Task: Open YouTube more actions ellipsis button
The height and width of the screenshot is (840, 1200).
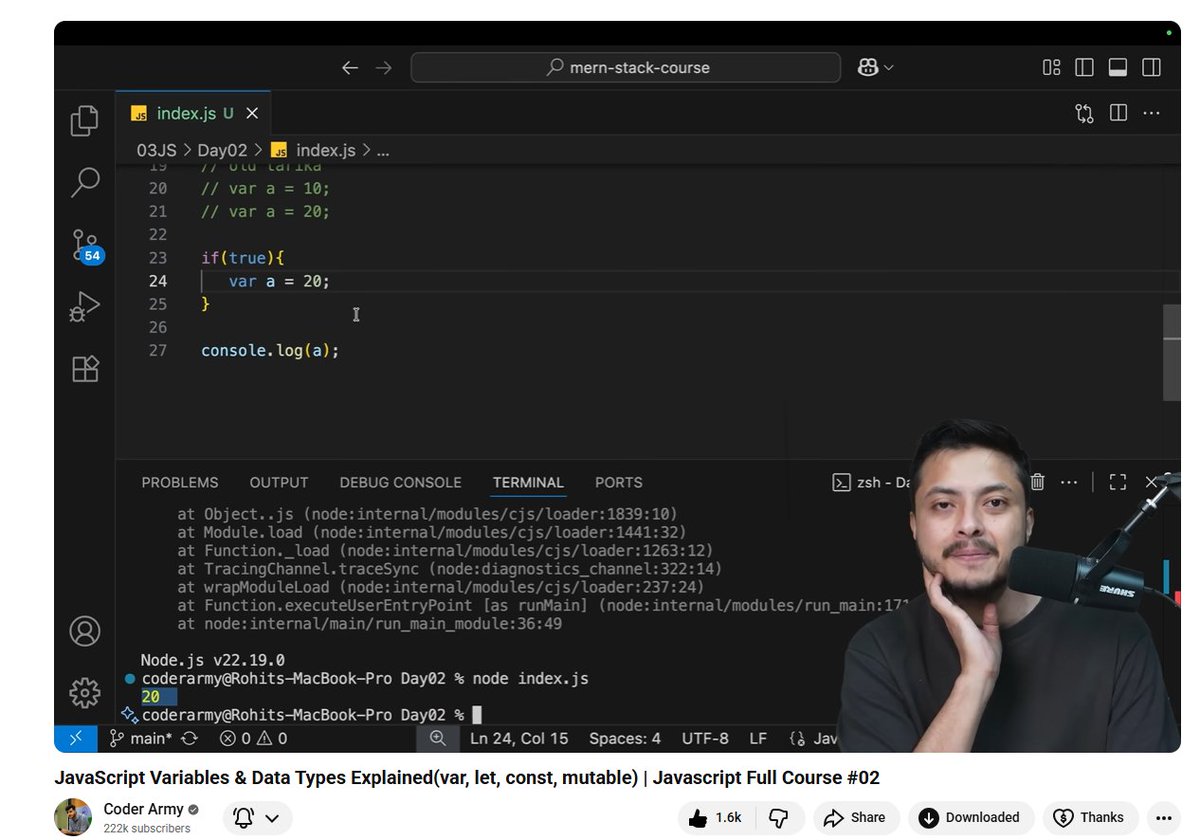Action: coord(1162,817)
